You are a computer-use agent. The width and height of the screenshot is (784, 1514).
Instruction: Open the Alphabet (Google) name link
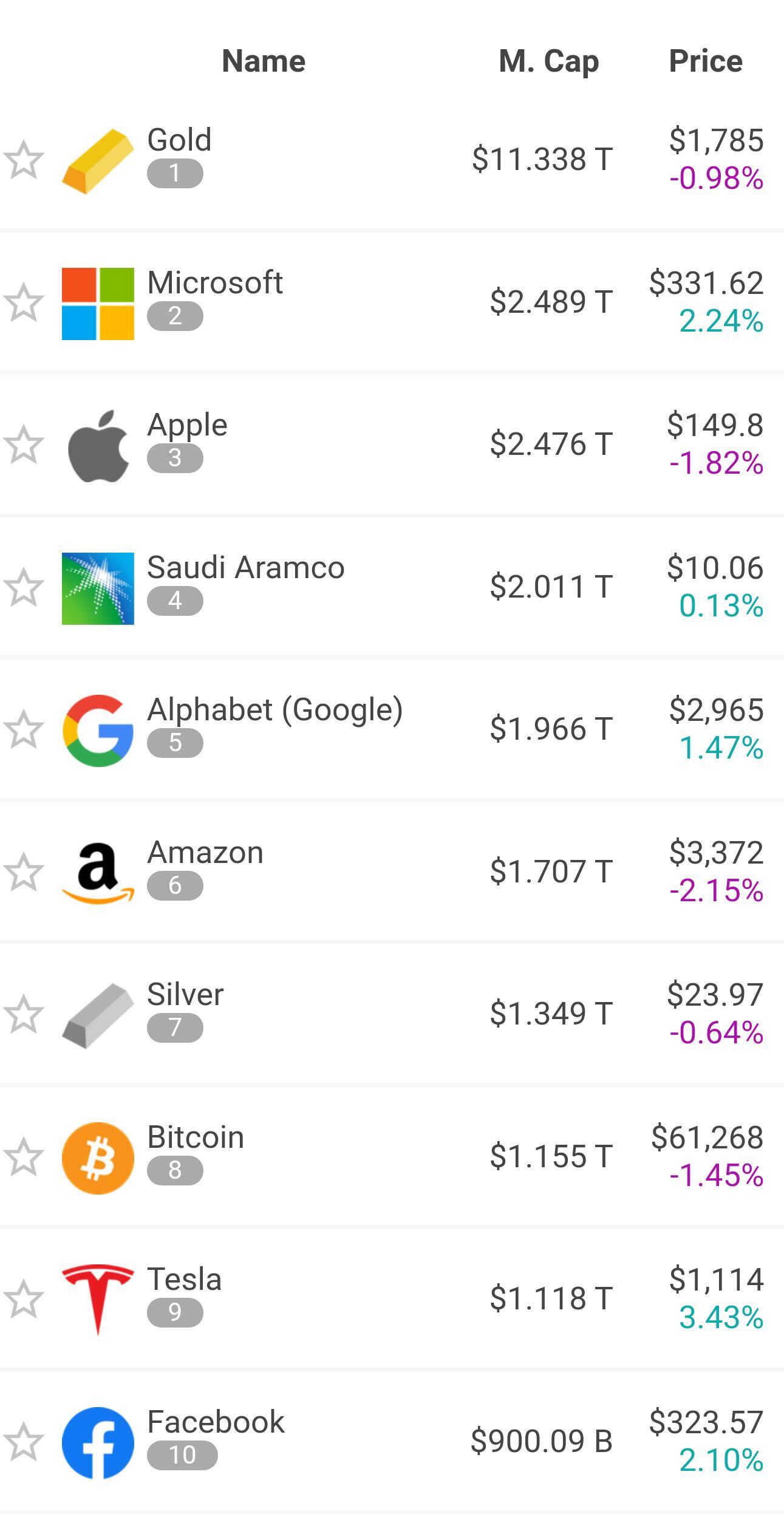pos(274,710)
